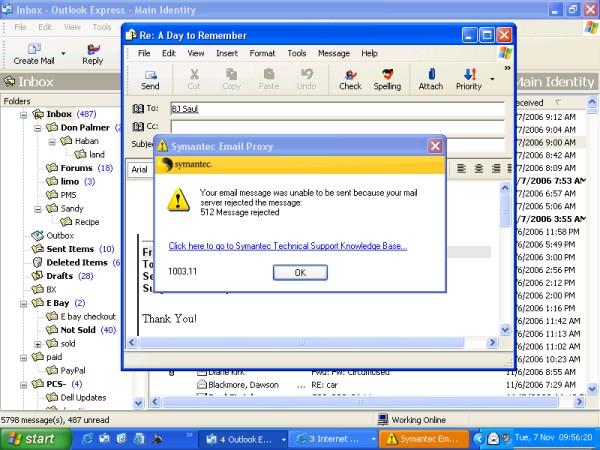
Task: Collapse the Sandy folder node
Action: tap(38, 209)
